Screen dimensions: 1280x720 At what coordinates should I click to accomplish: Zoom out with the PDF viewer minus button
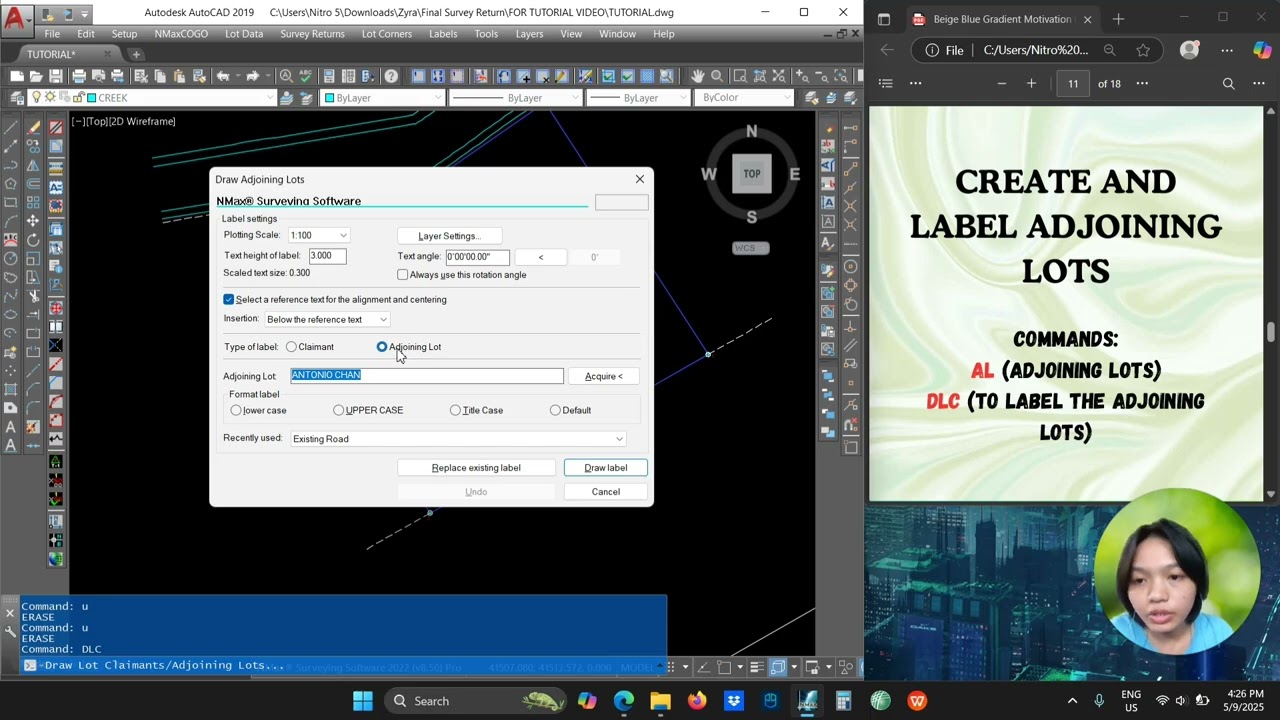[1001, 83]
